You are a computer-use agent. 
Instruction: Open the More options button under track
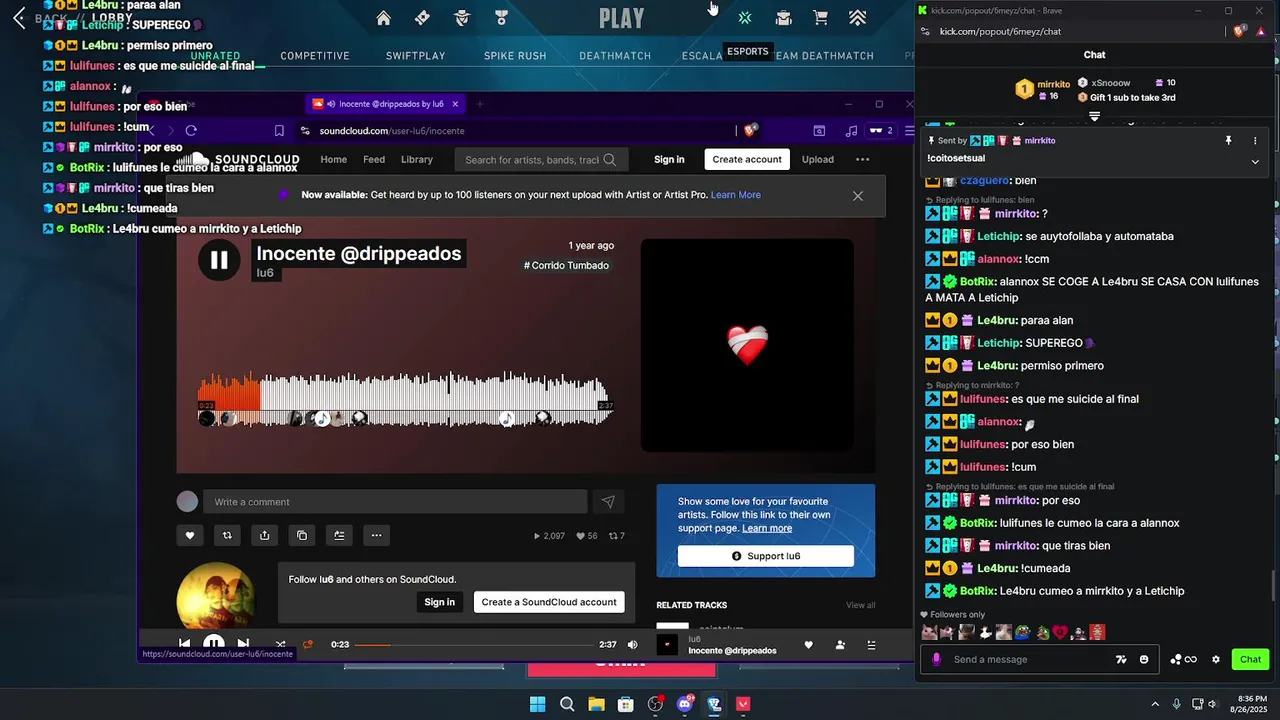coord(376,535)
